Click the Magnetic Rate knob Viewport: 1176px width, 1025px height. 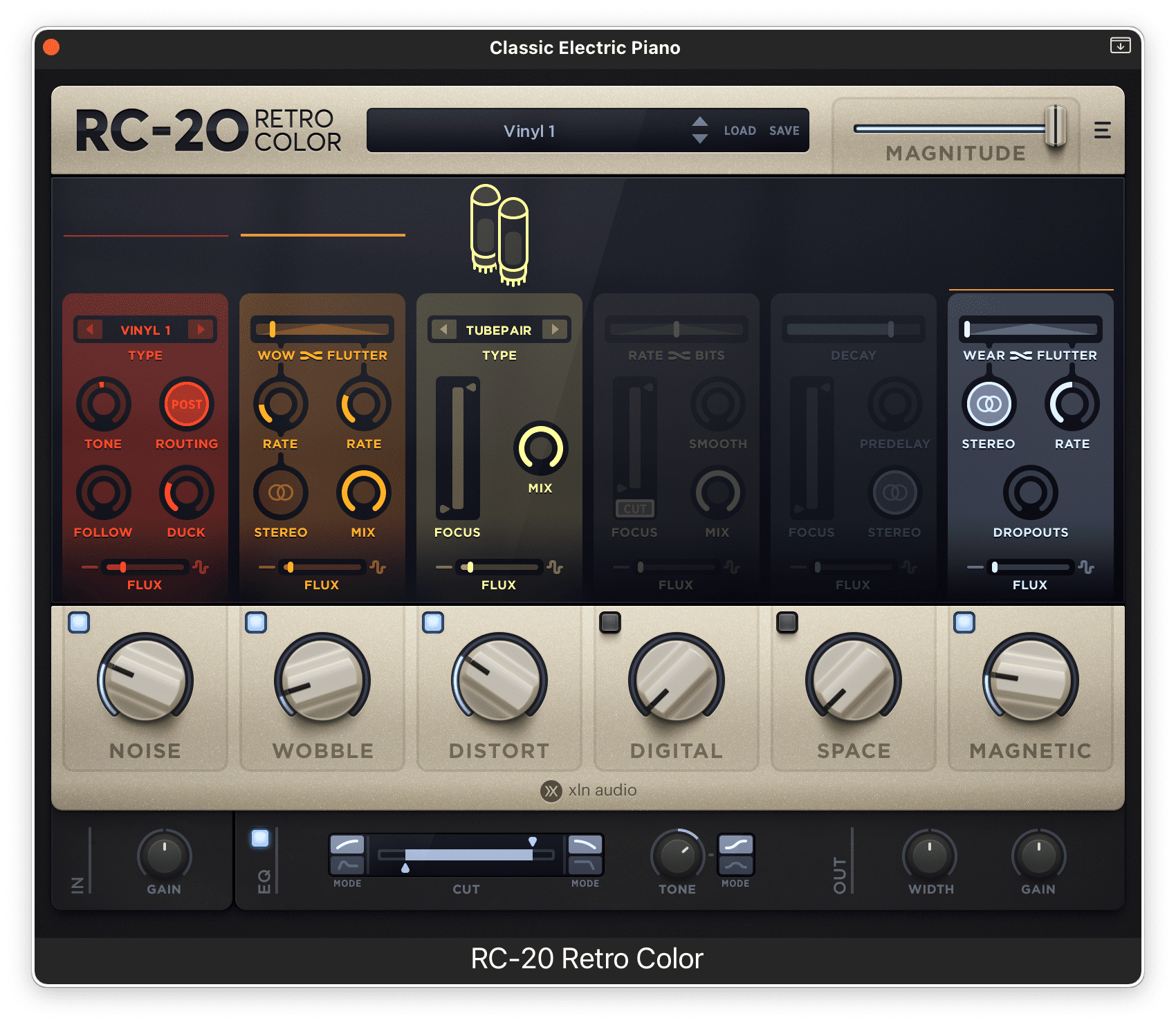click(1072, 404)
